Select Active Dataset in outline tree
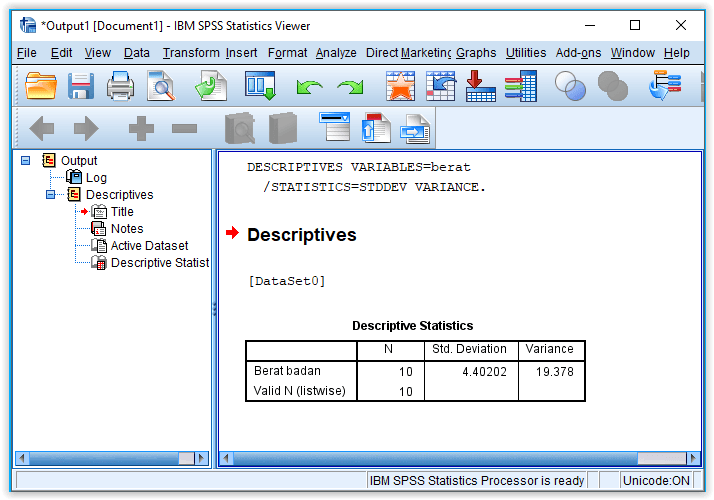Viewport: 714px width, 500px height. [x=149, y=246]
